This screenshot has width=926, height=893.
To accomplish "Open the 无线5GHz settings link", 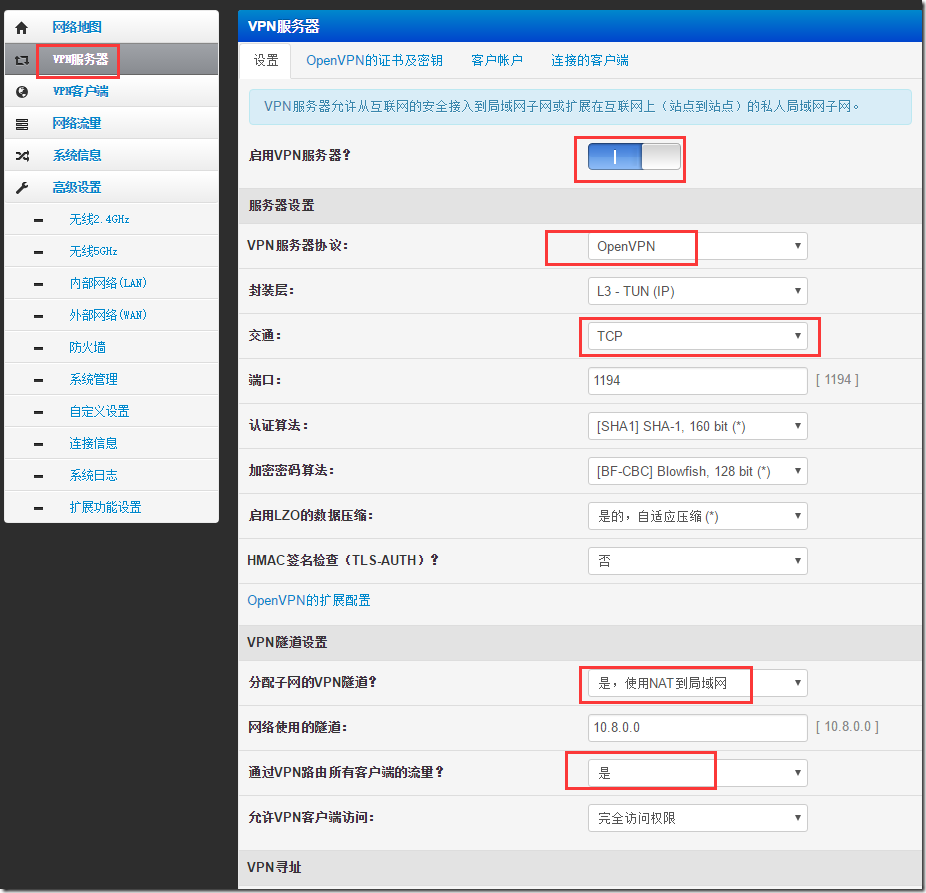I will 93,252.
